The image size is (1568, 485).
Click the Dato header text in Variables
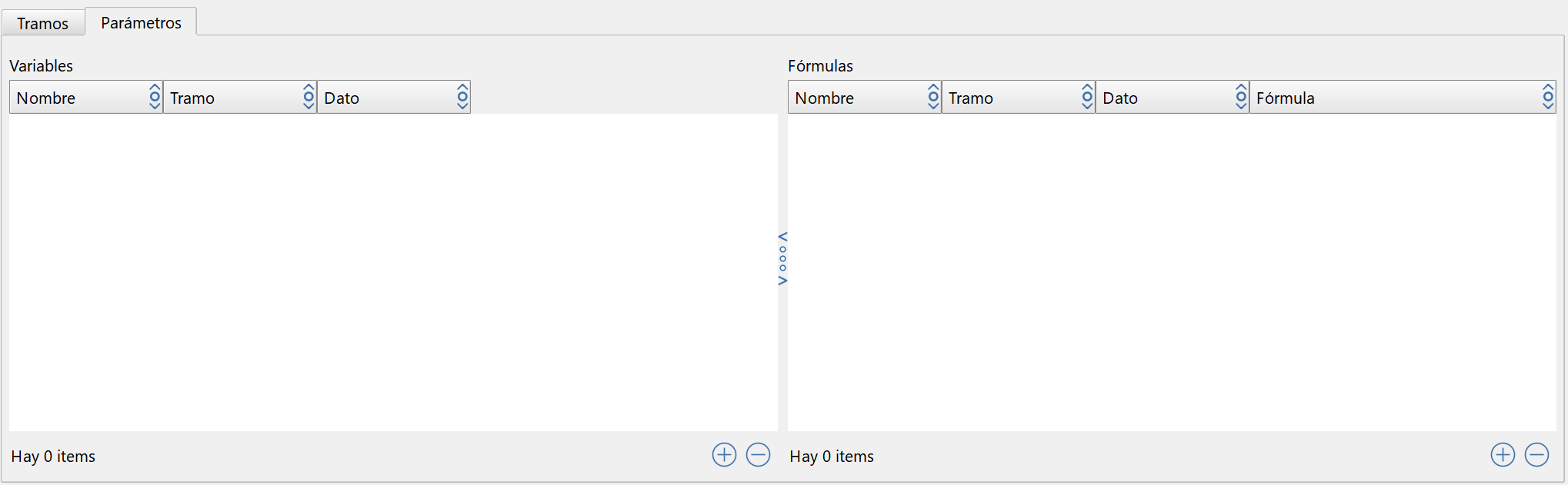[342, 98]
